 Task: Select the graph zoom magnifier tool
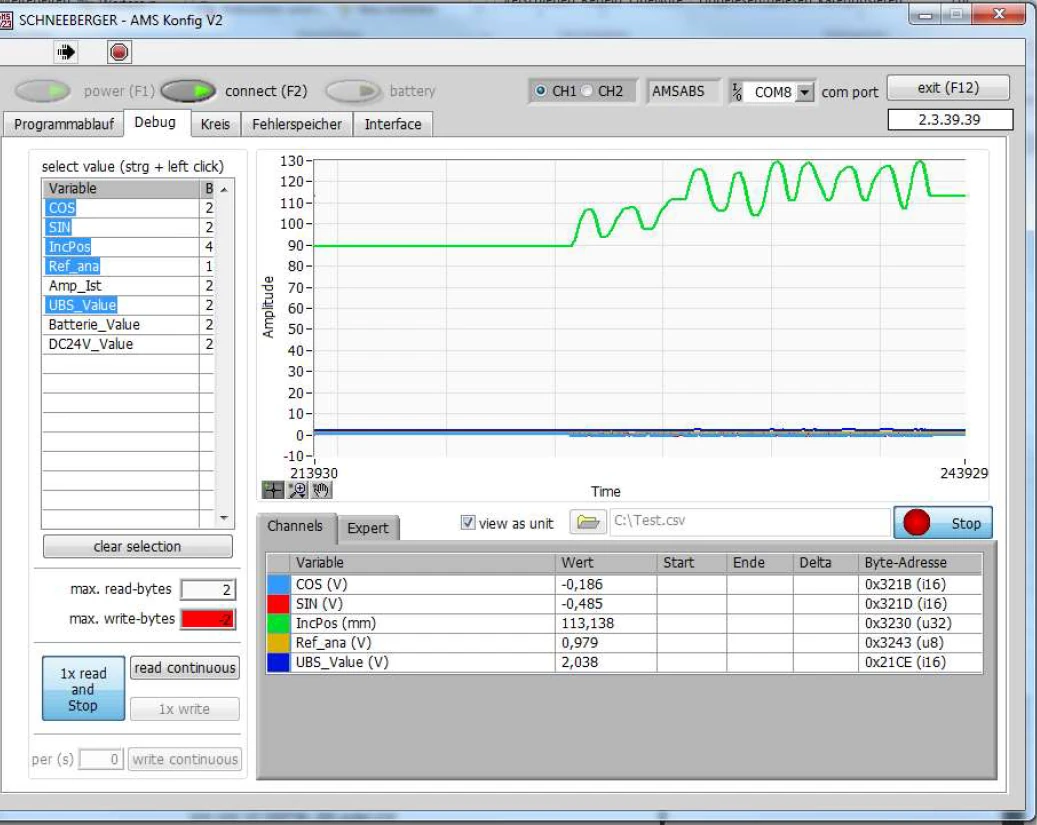(x=297, y=489)
